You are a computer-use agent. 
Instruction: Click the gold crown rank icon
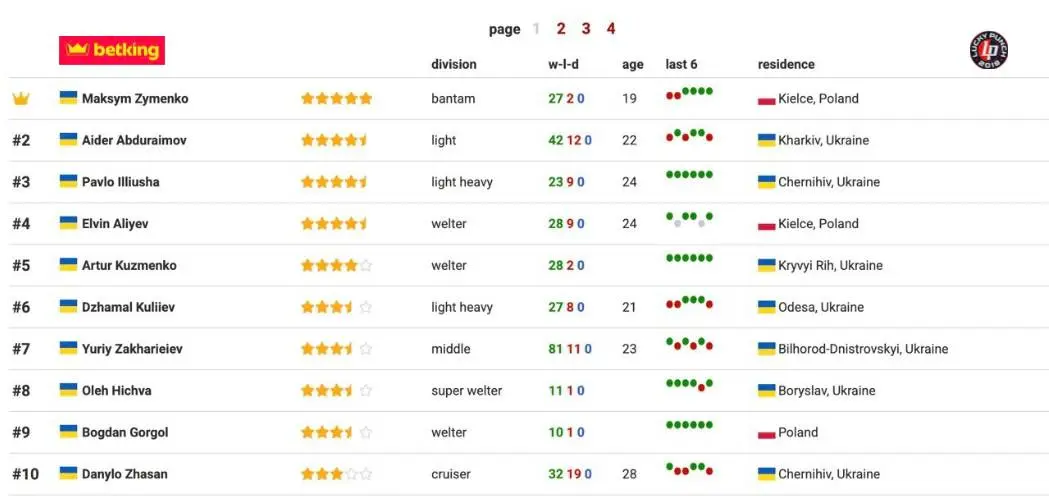21,99
